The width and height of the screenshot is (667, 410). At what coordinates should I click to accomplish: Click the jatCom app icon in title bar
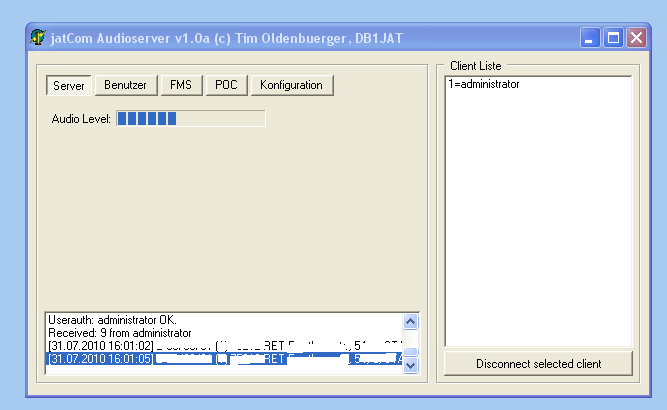point(38,38)
